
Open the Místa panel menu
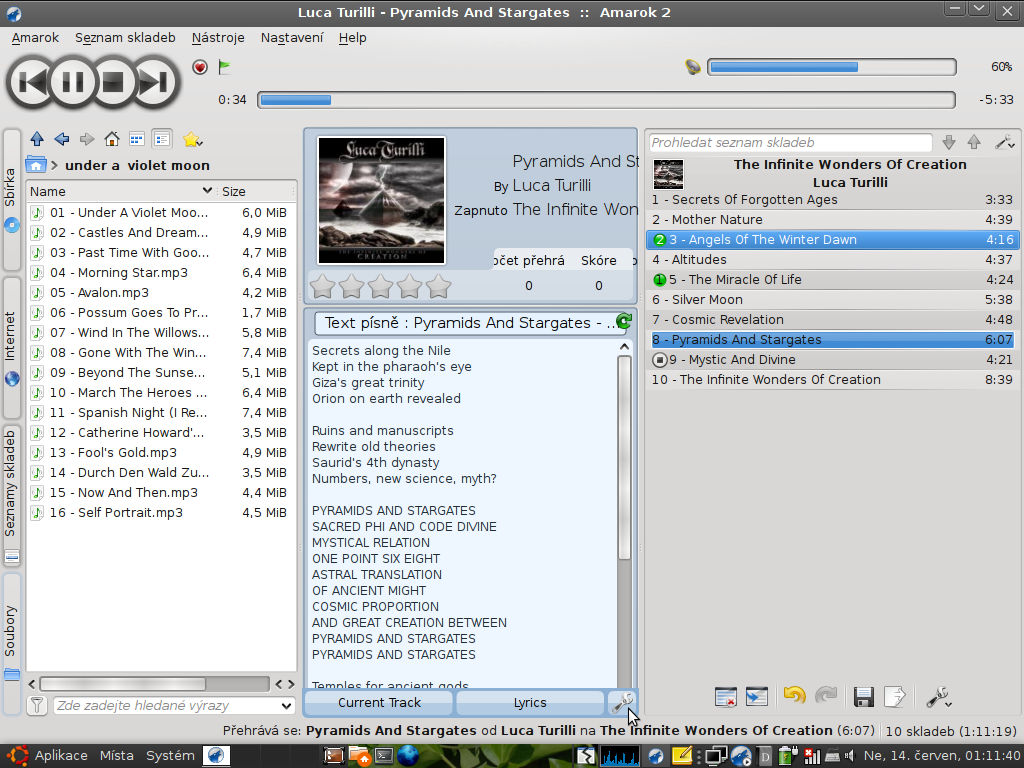tap(116, 756)
